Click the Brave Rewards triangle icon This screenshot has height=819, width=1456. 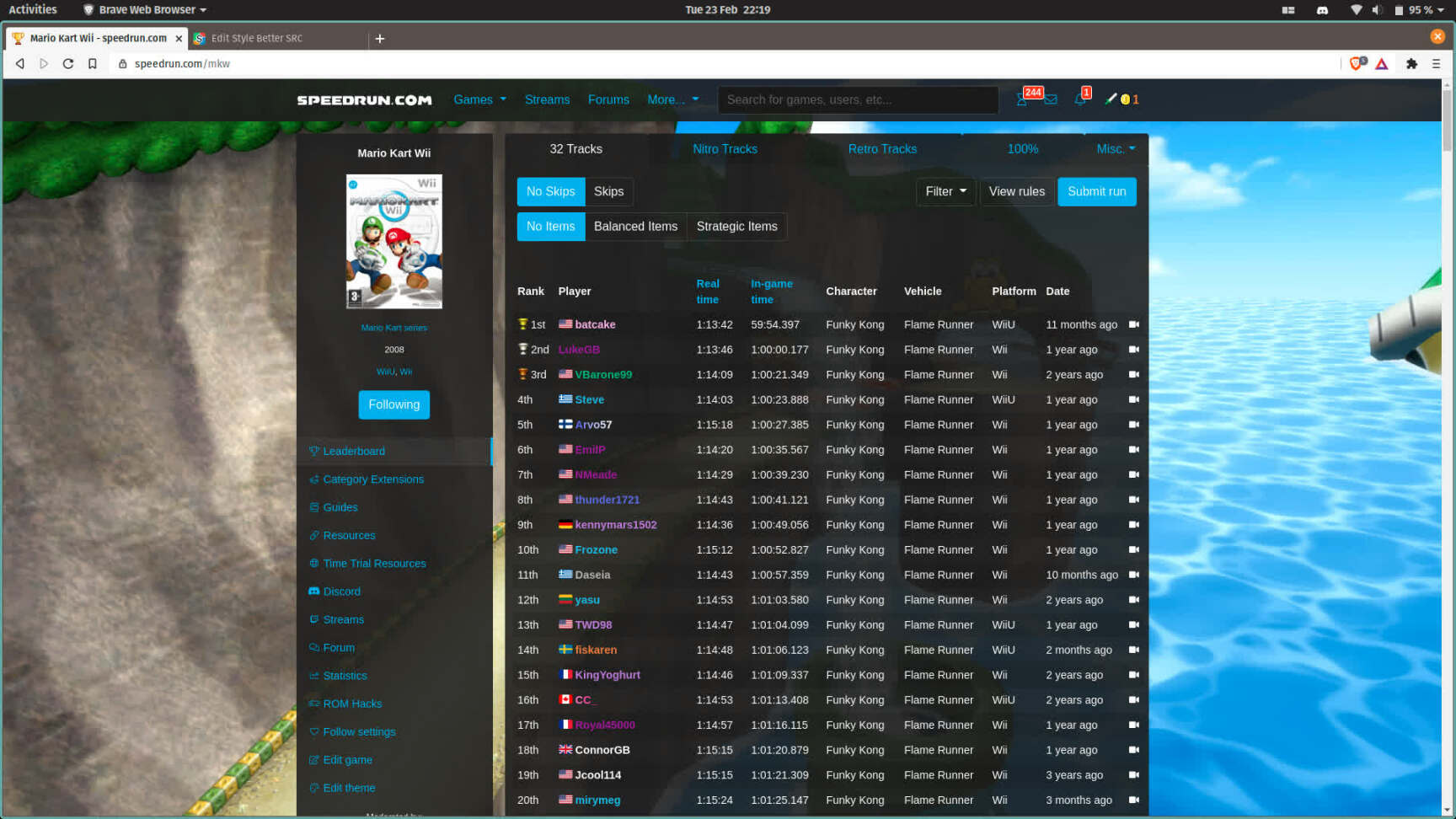[1382, 64]
